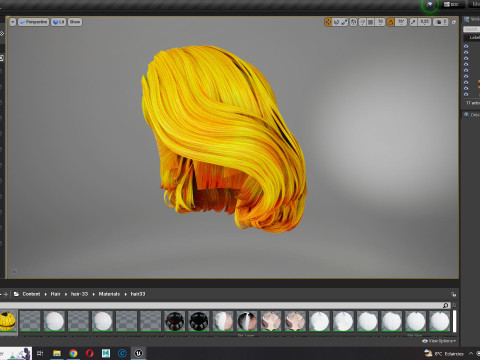Expand arrow between Content and Hair breadcrumbs
The width and height of the screenshot is (480, 360).
click(45, 294)
